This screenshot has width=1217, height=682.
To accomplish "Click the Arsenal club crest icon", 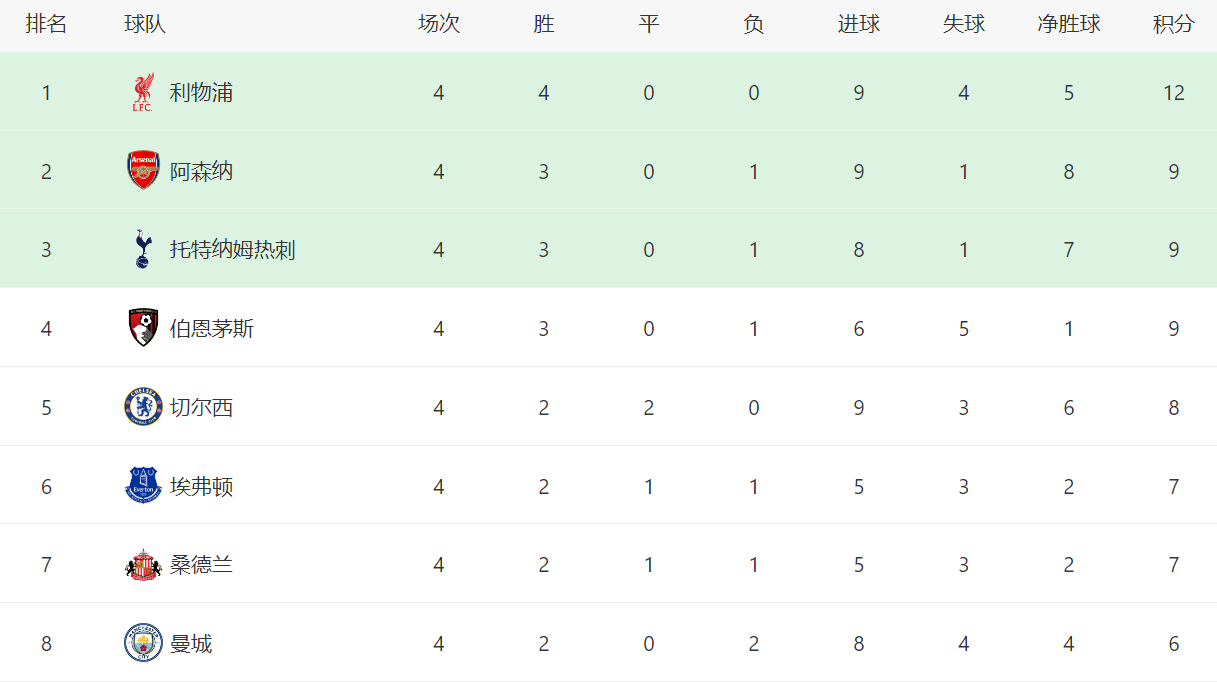I will (x=143, y=171).
